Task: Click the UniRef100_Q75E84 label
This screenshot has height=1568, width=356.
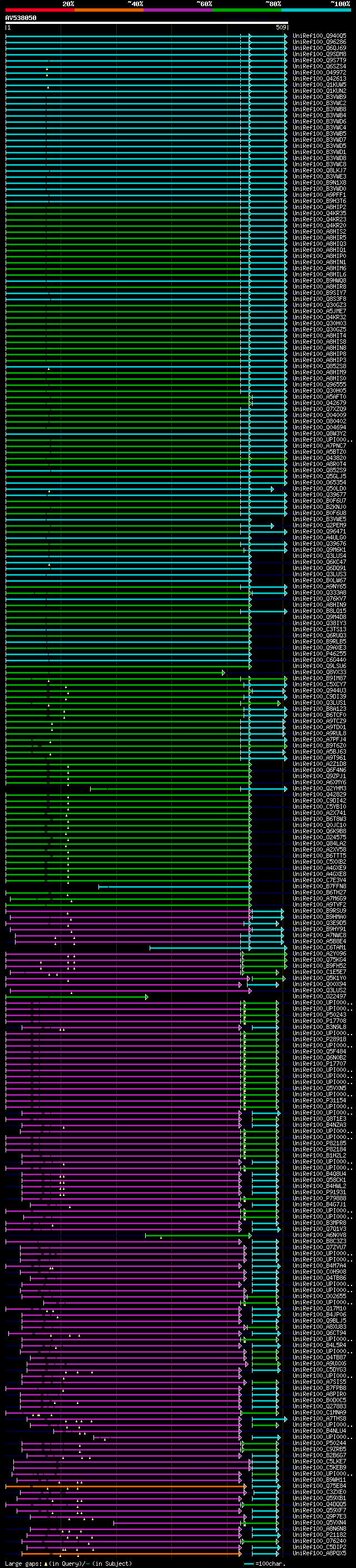Action: (x=319, y=1486)
